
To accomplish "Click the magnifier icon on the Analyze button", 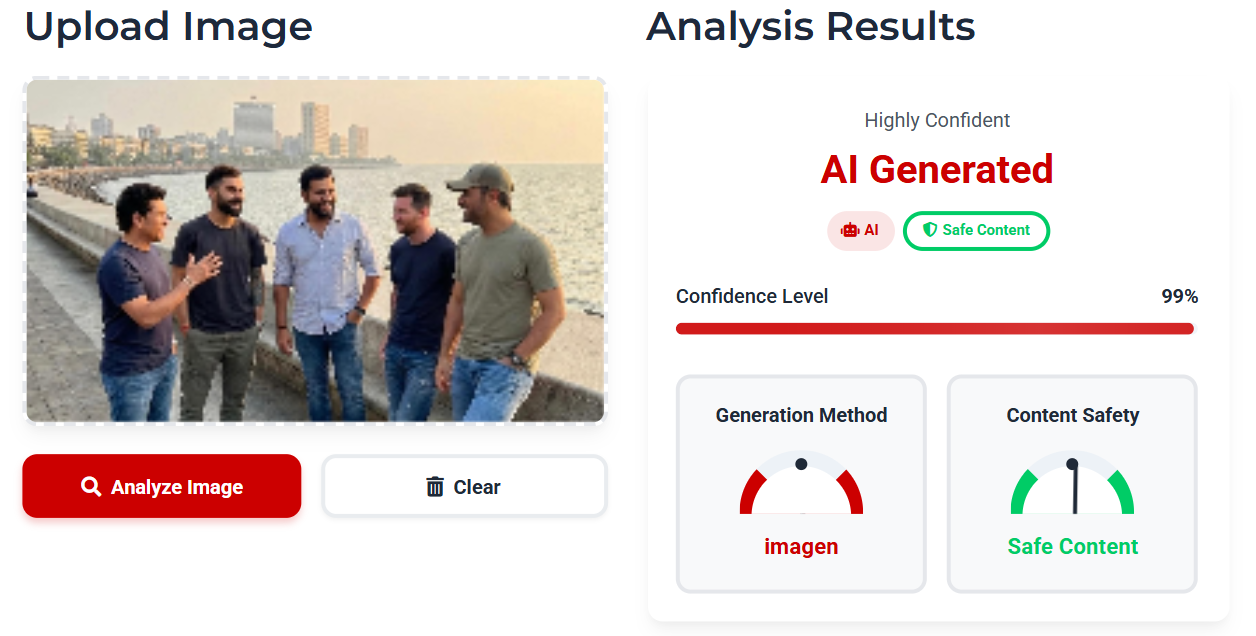I will tap(91, 487).
